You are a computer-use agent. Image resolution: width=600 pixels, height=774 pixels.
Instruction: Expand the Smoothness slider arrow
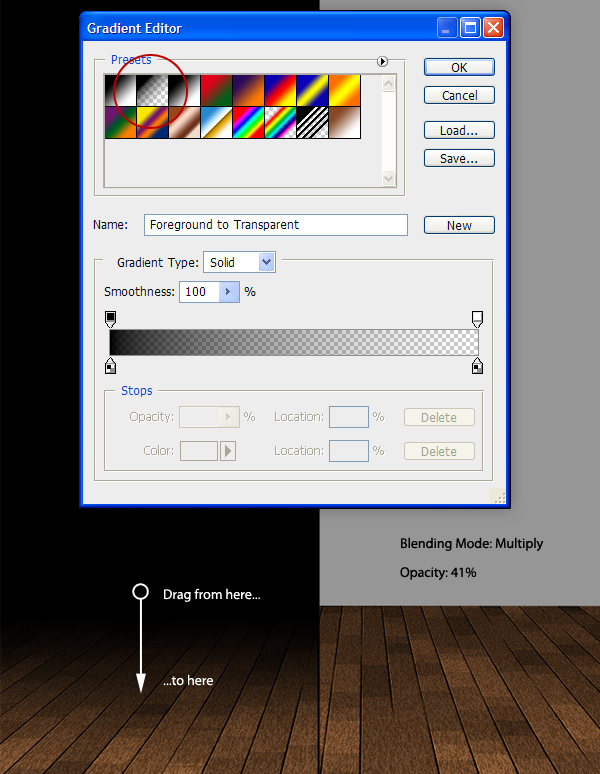tap(228, 292)
